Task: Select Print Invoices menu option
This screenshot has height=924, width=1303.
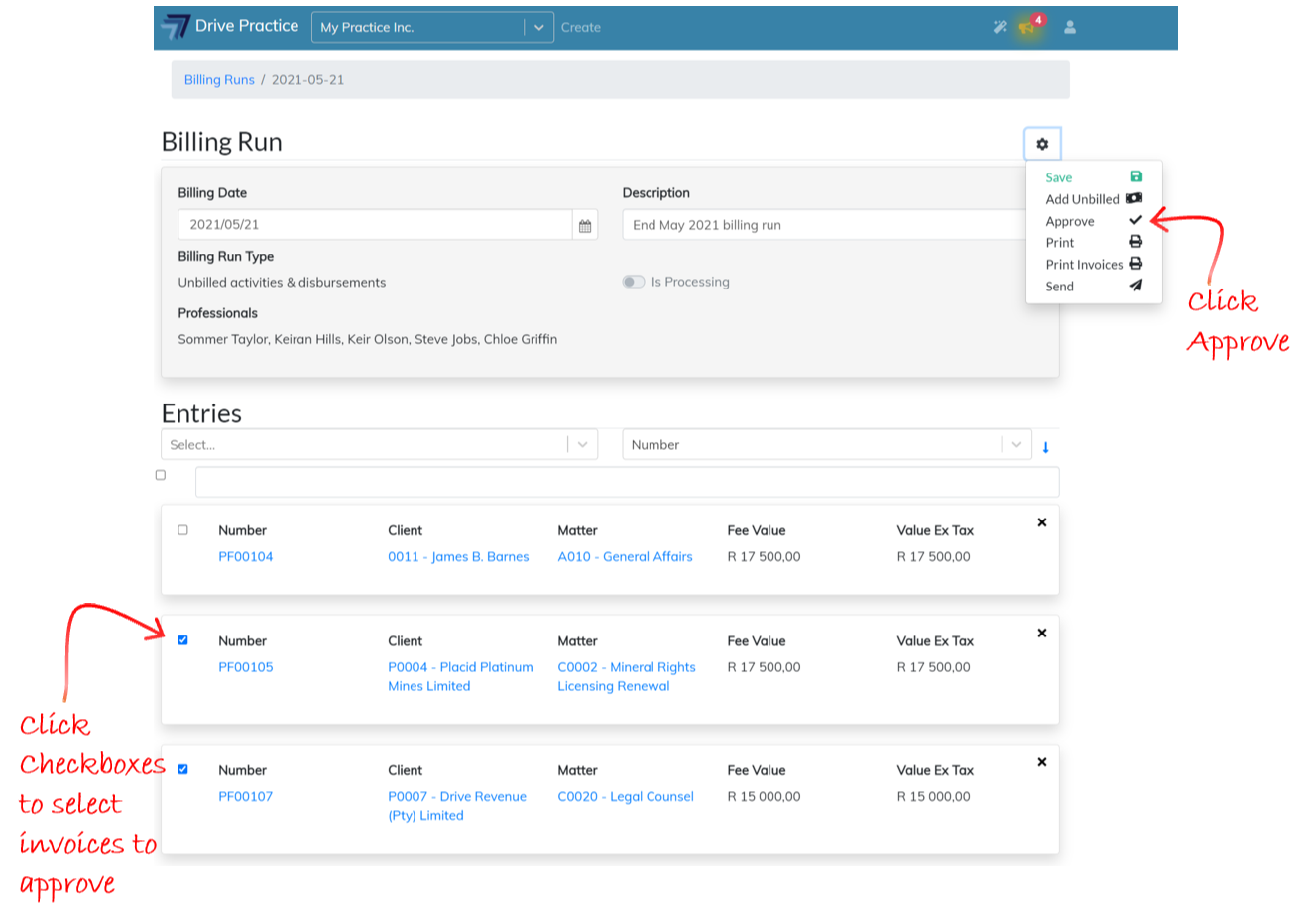Action: (x=1084, y=265)
